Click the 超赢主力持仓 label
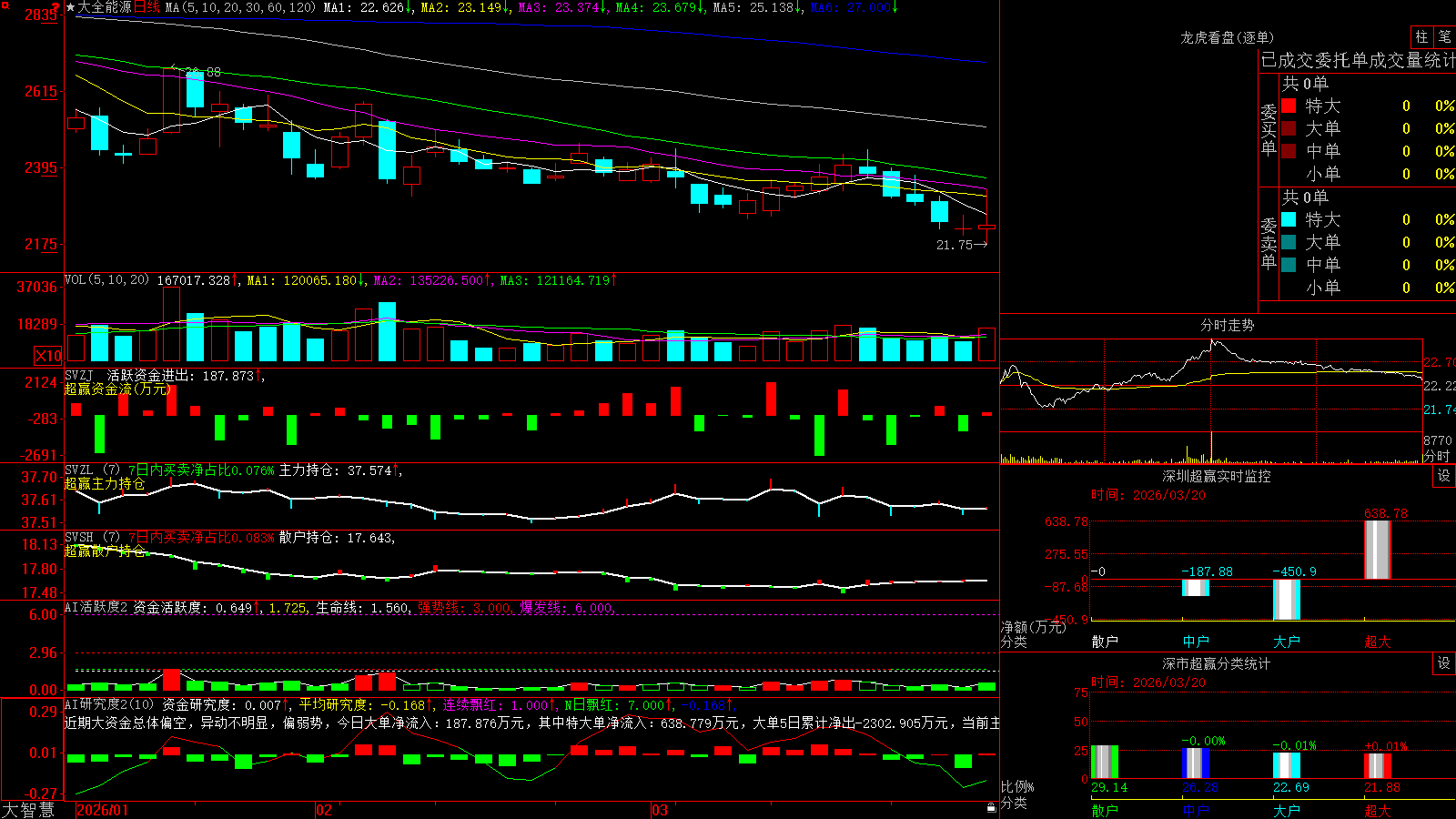The width and height of the screenshot is (1456, 819). pos(105,483)
